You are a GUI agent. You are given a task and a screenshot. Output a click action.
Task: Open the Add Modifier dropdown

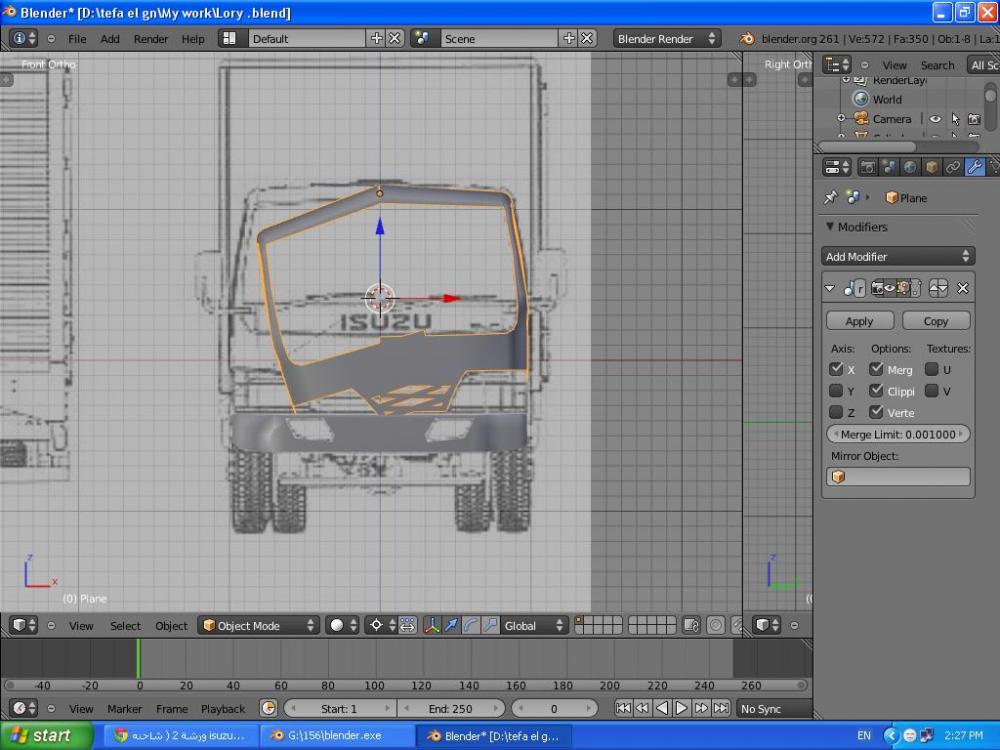pos(897,256)
